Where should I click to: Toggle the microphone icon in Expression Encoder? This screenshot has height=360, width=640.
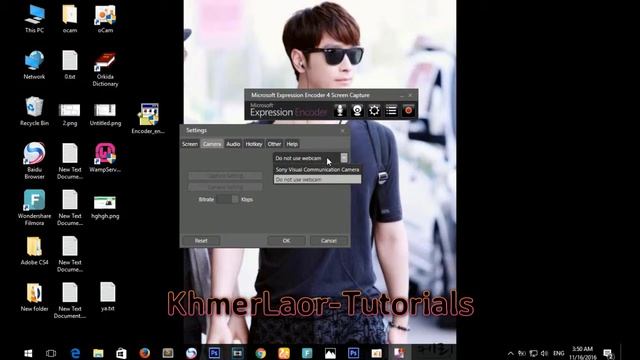coord(340,111)
